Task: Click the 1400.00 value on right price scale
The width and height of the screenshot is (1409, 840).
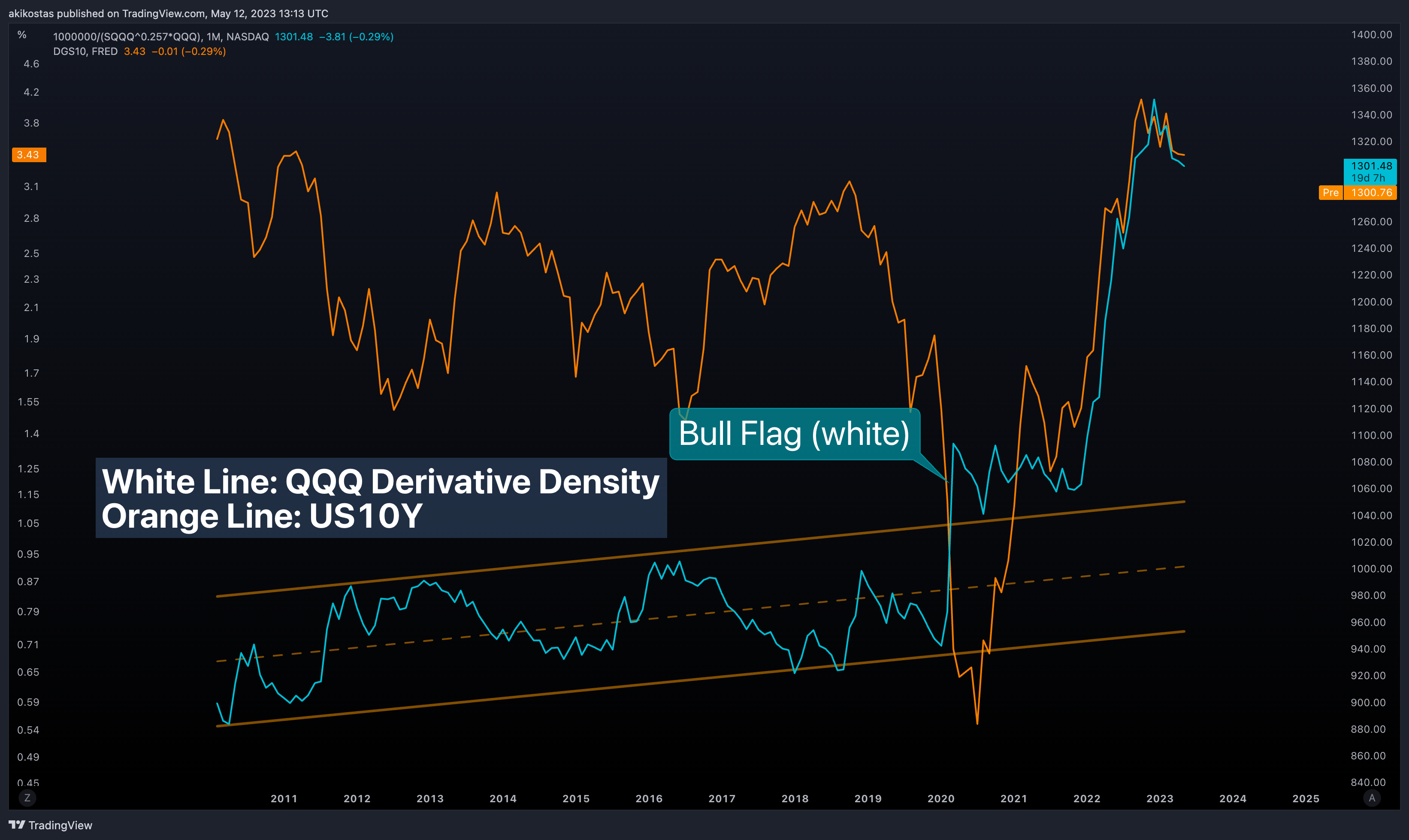Action: tap(1372, 34)
